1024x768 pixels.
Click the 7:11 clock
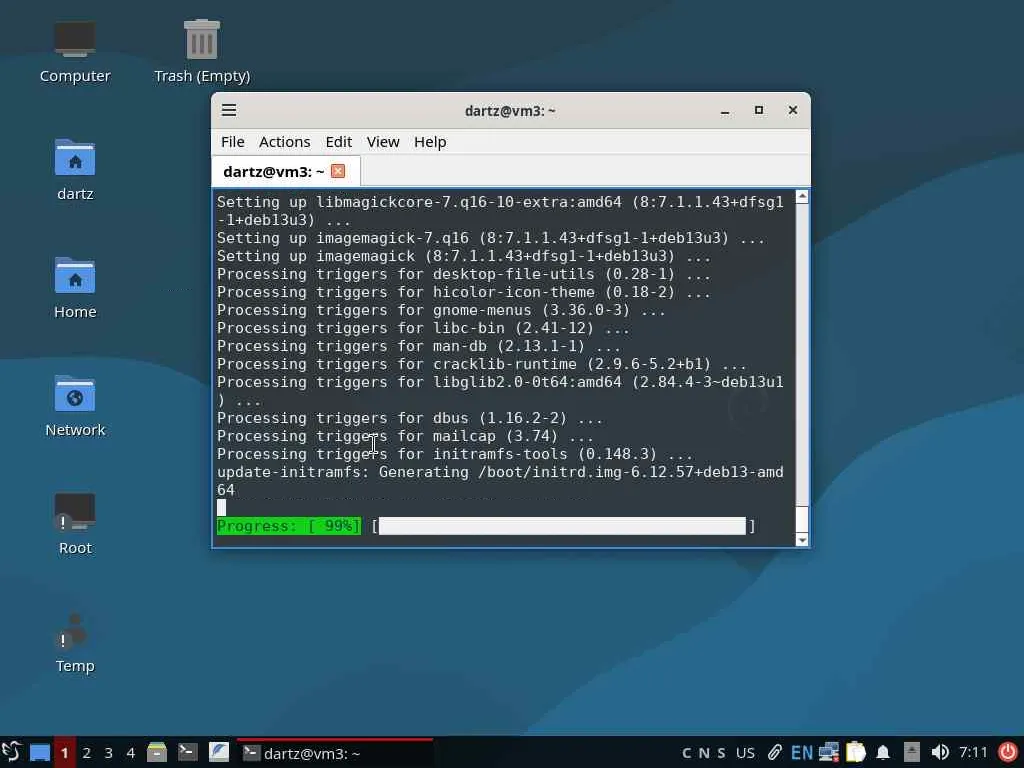973,753
